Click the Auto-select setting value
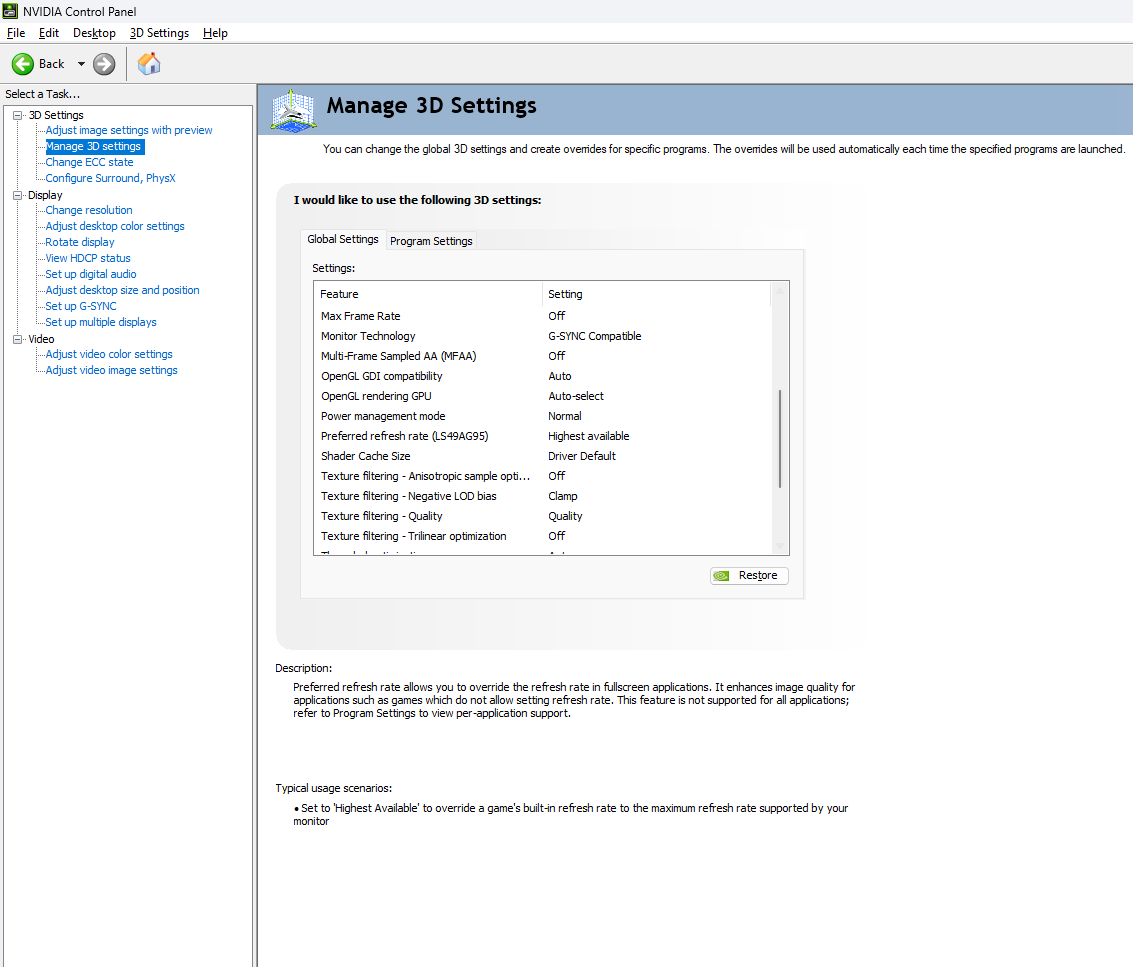Viewport: 1133px width, 967px height. click(576, 396)
